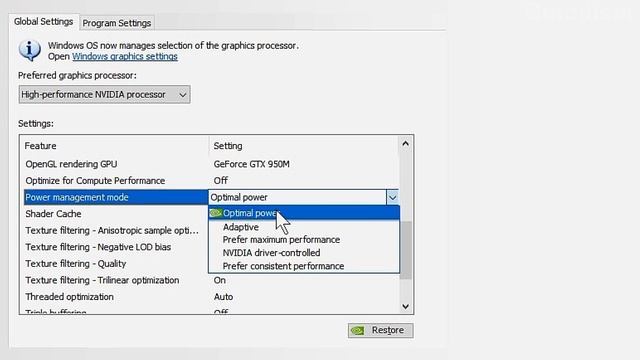
Task: Select the Shader Cache row
Action: click(x=116, y=214)
